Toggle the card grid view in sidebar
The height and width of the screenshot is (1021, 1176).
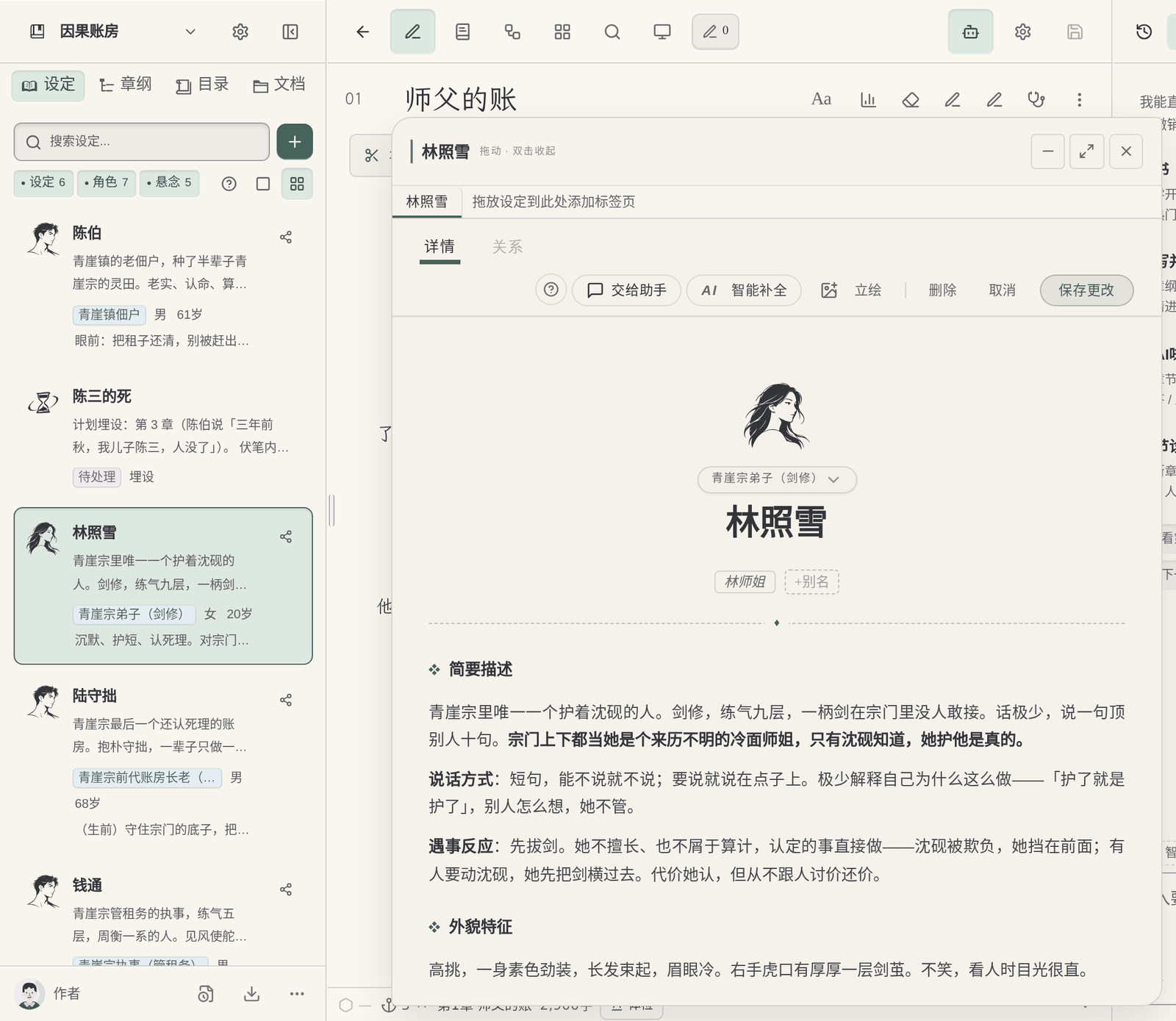tap(297, 184)
